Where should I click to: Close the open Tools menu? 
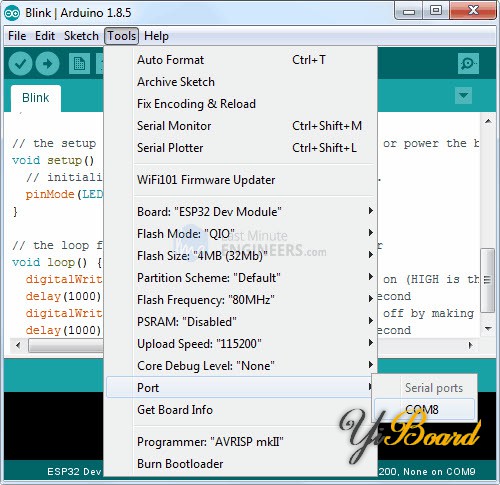tap(121, 36)
